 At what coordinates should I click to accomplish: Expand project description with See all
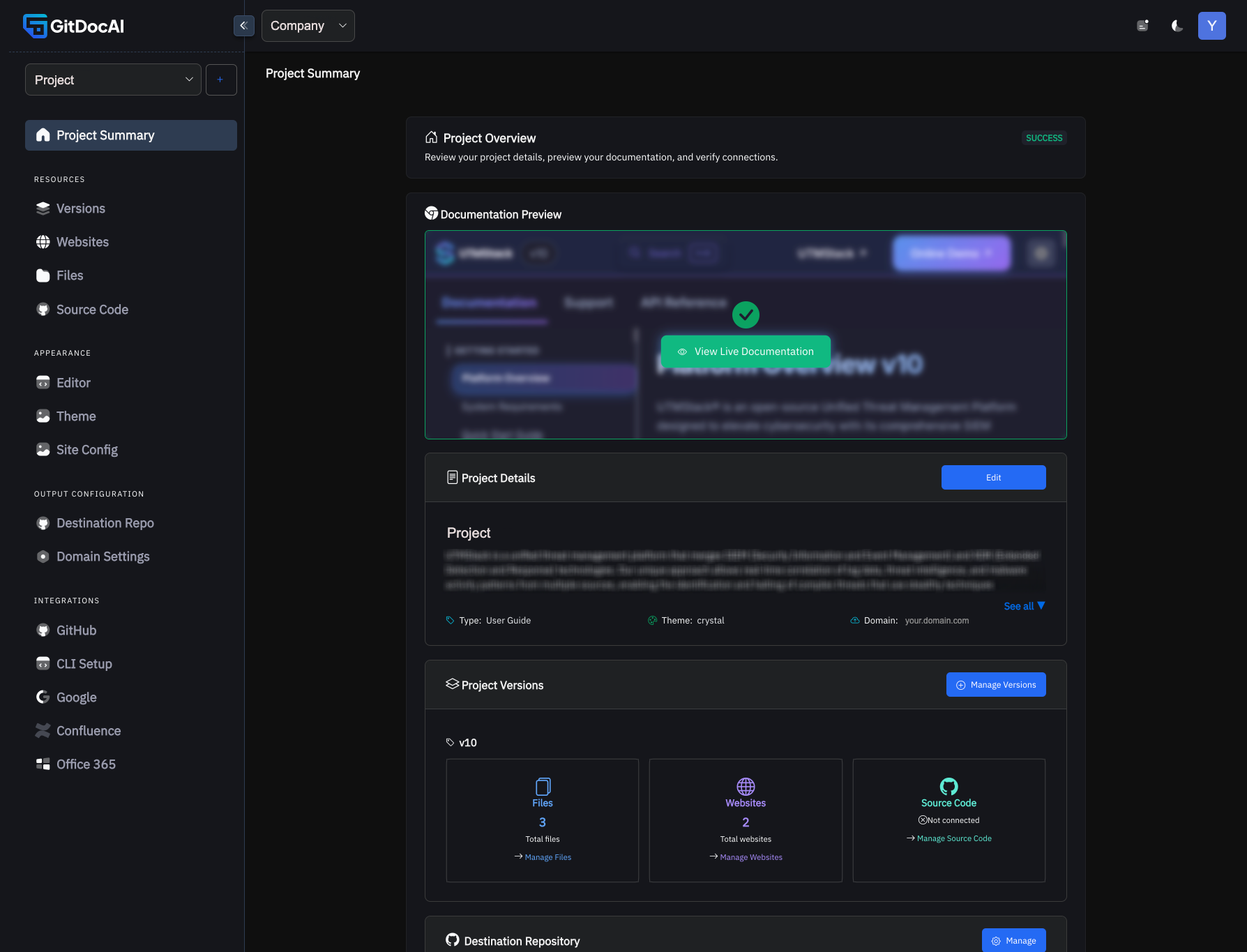point(1023,606)
